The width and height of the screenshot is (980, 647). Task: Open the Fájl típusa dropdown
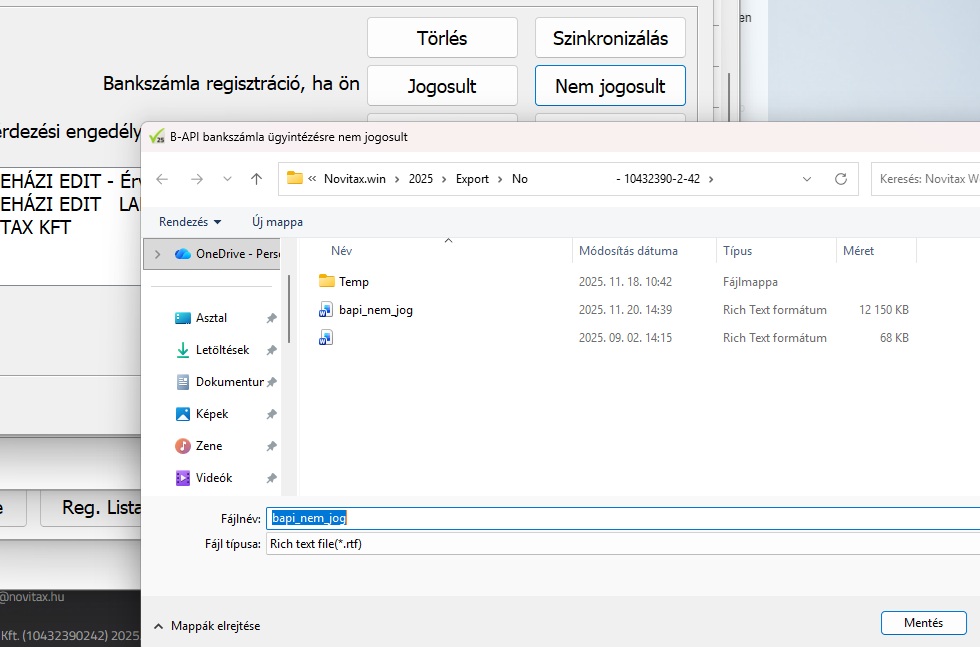(620, 544)
